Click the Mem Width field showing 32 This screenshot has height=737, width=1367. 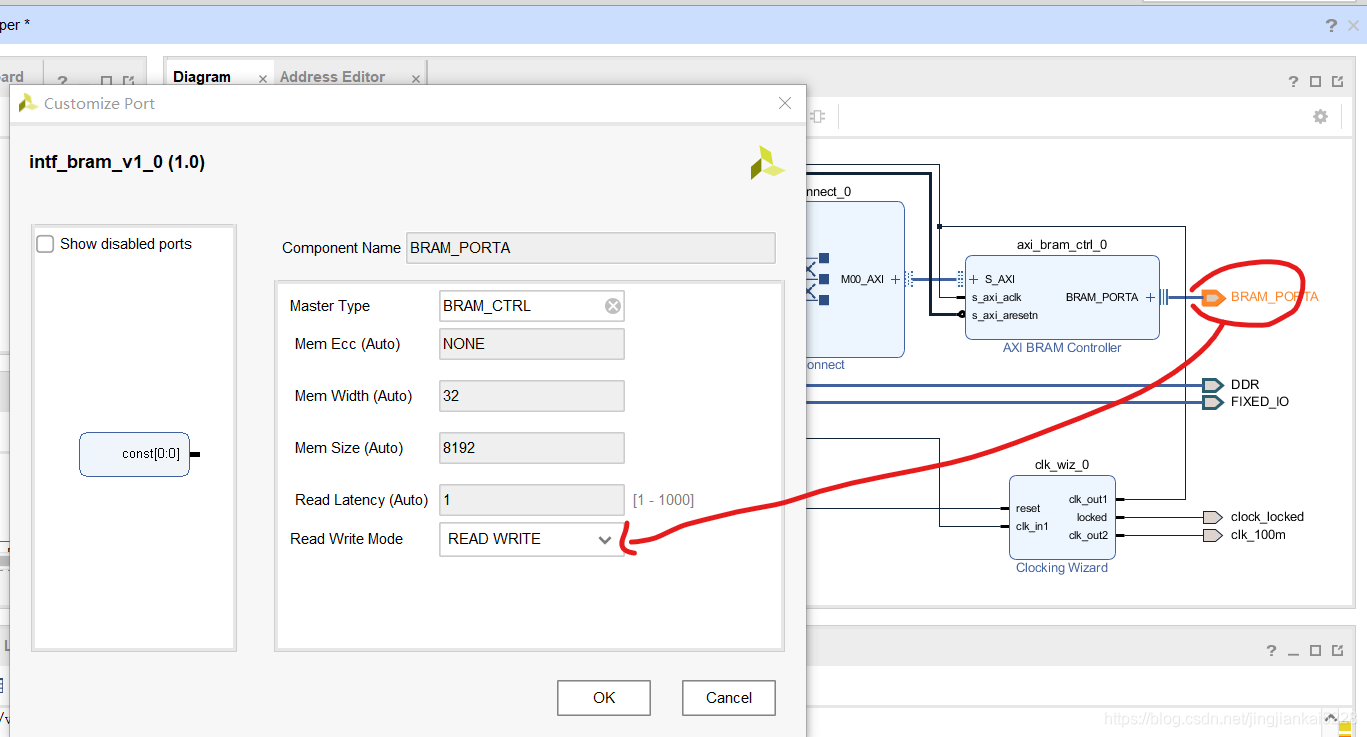click(532, 396)
